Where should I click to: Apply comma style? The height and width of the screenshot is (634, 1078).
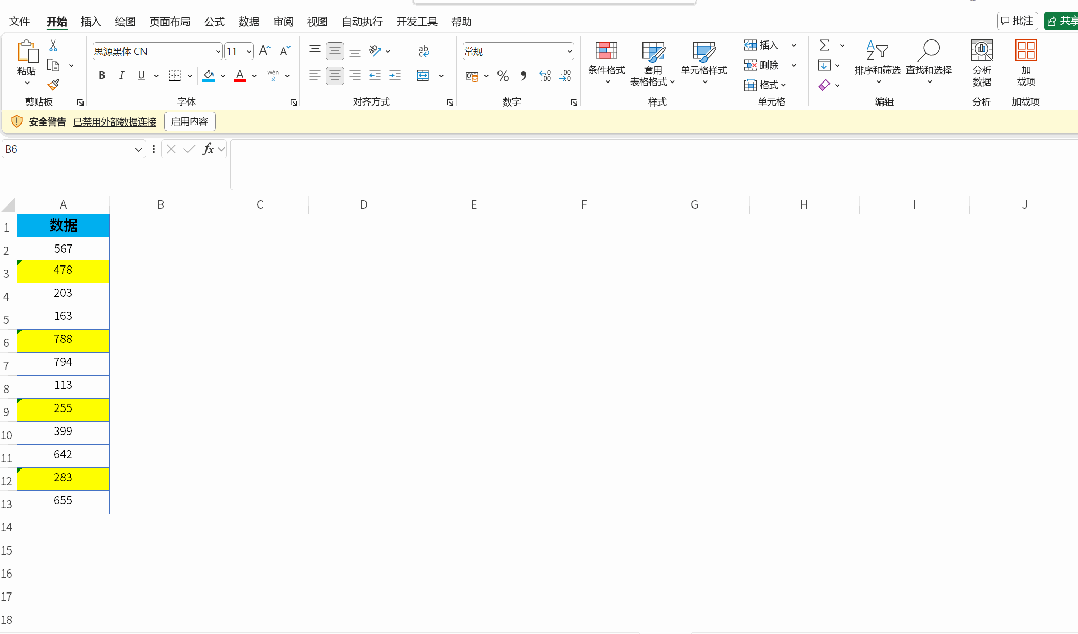point(523,76)
